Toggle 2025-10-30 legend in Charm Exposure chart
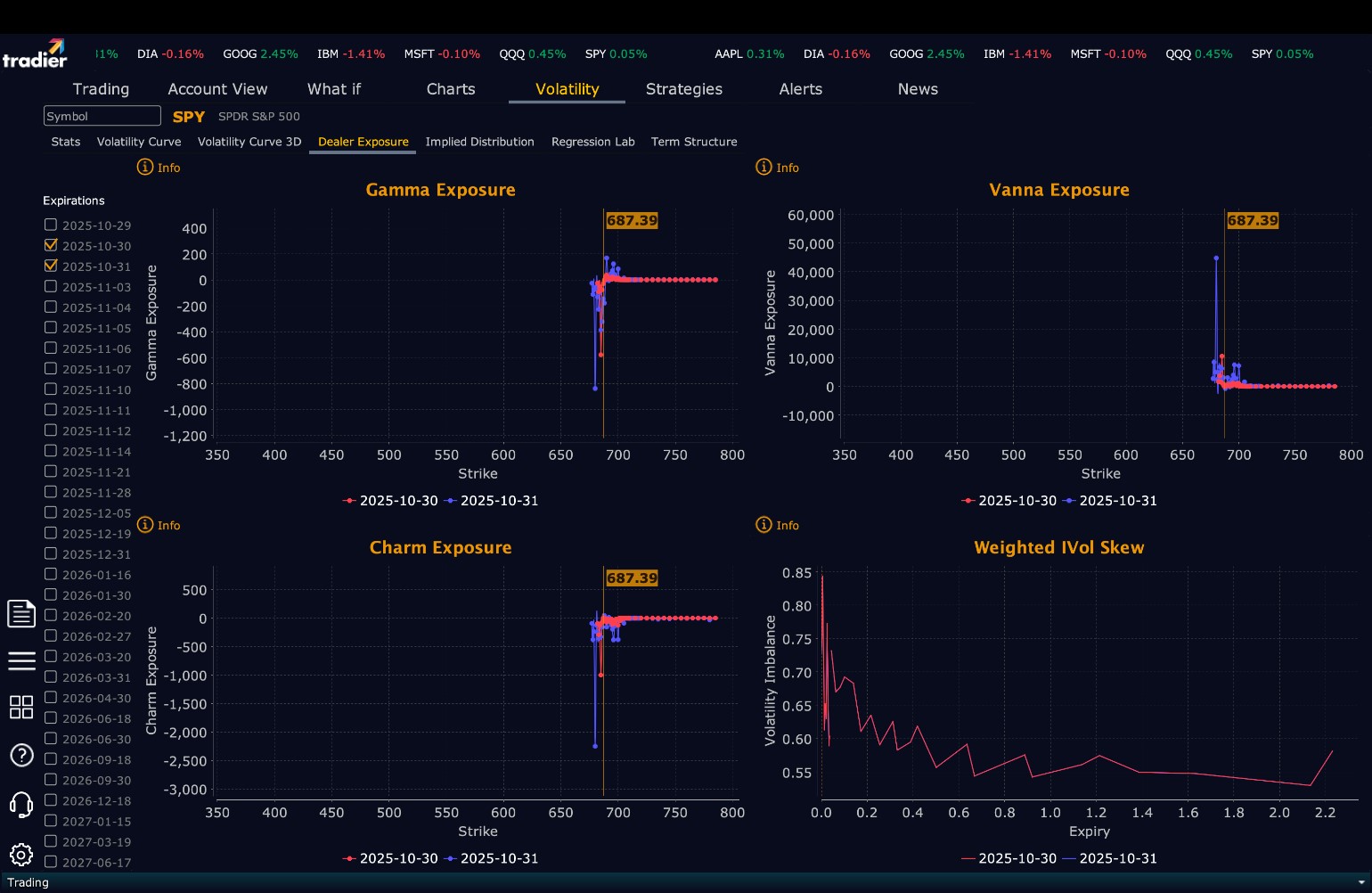1372x893 pixels. click(390, 858)
